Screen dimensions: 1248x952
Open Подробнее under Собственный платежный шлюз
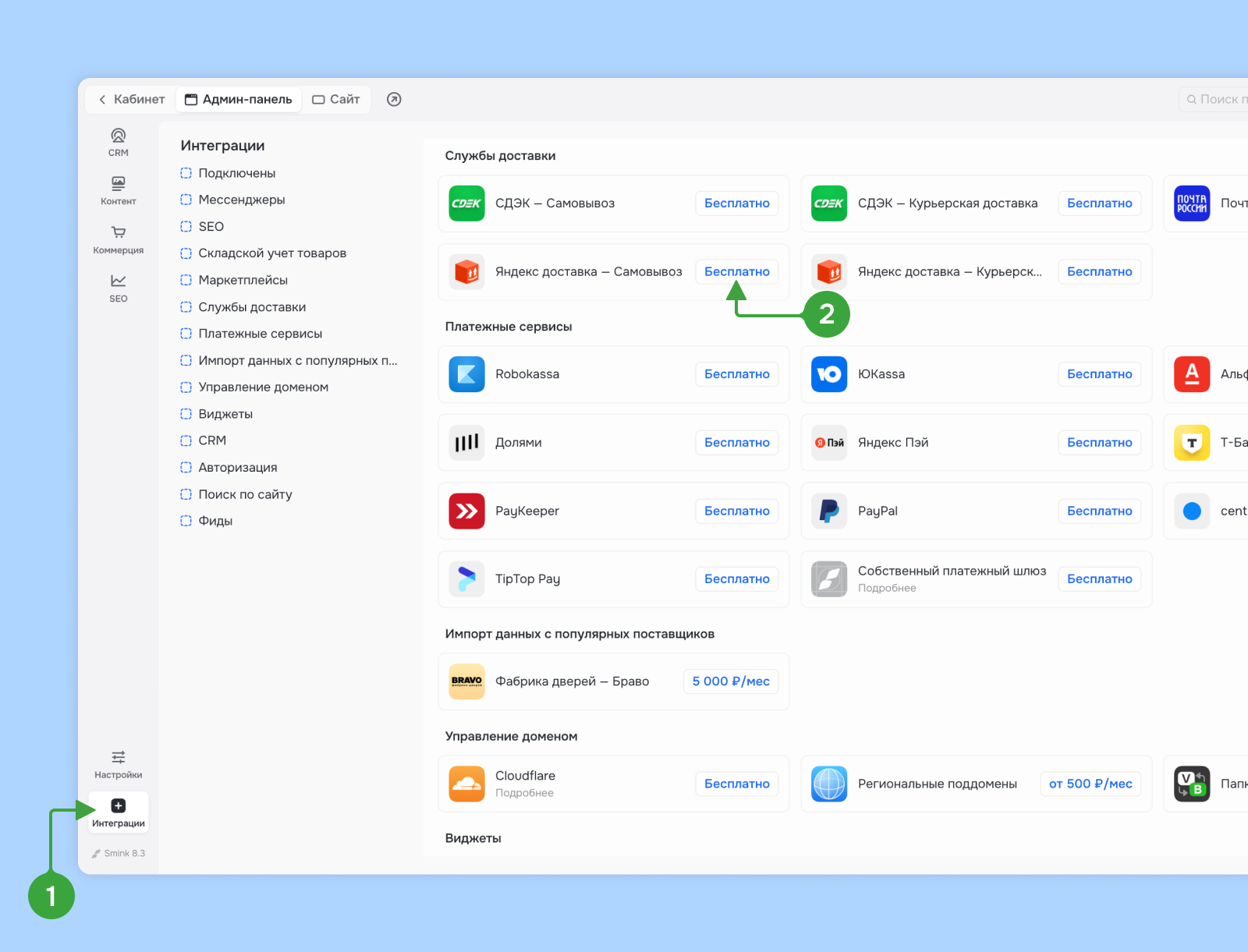click(887, 589)
